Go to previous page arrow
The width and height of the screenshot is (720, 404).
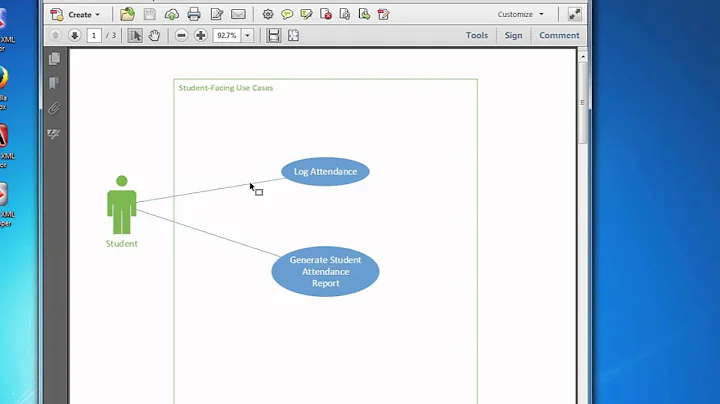(x=55, y=35)
